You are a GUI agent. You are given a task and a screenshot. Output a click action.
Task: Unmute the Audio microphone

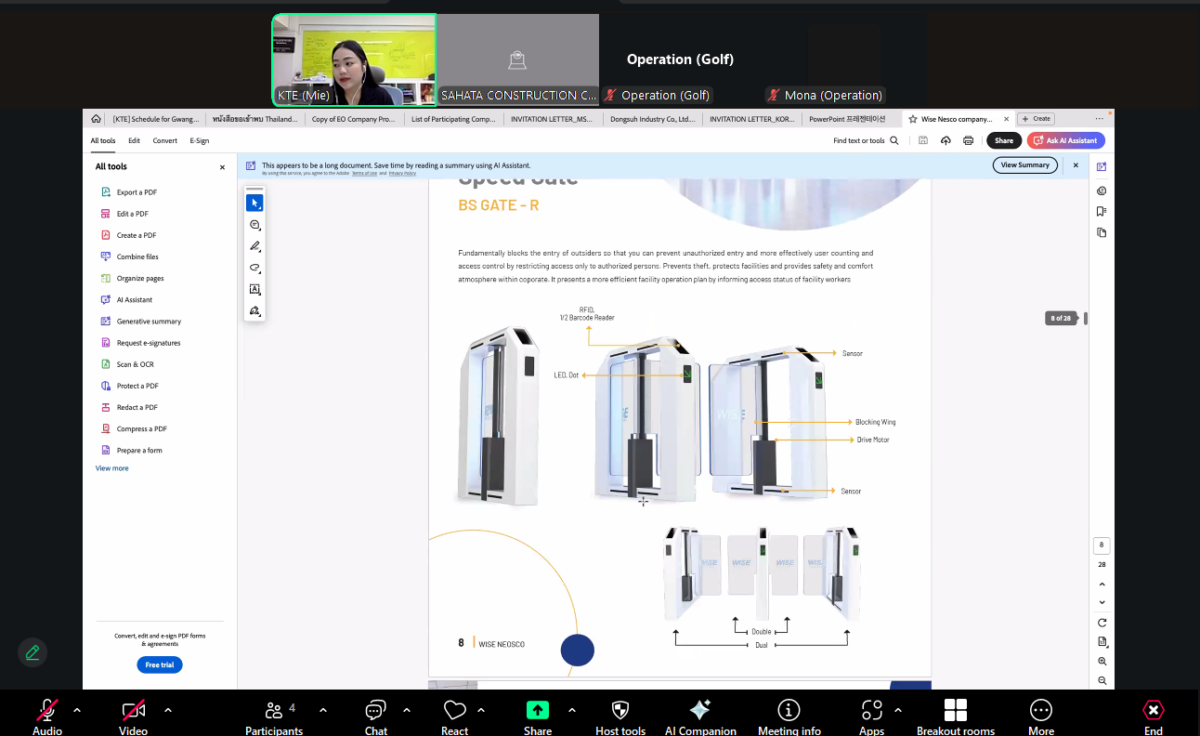(x=47, y=711)
